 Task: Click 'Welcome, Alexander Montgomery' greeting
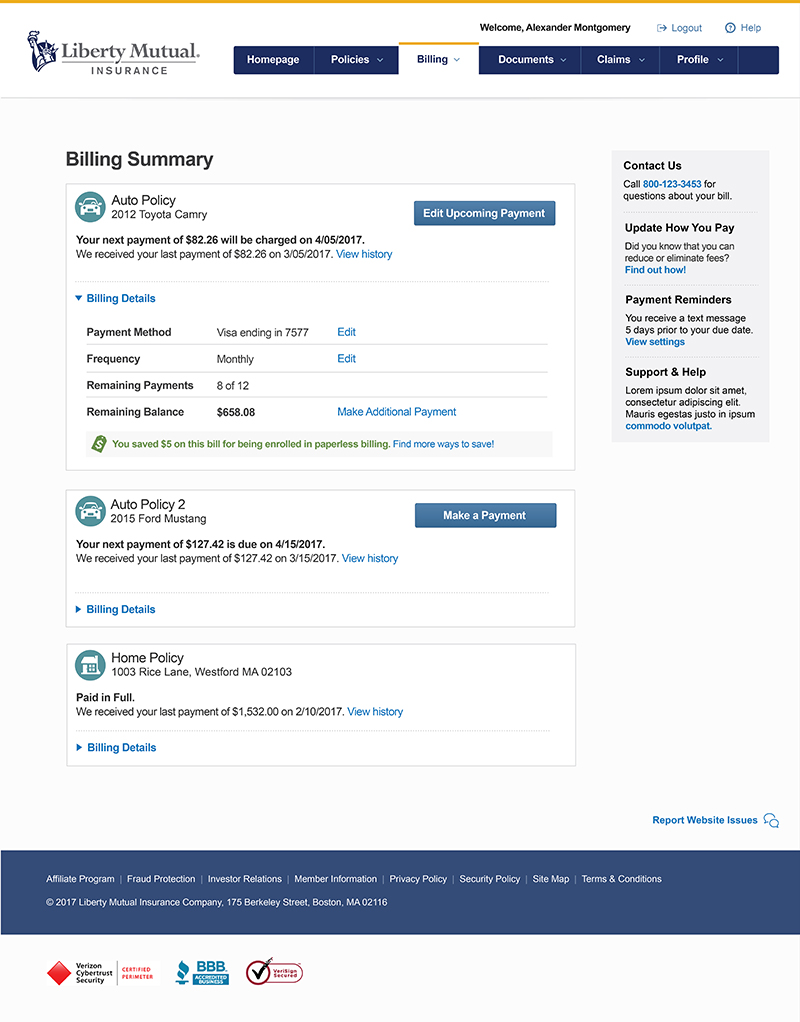point(555,27)
